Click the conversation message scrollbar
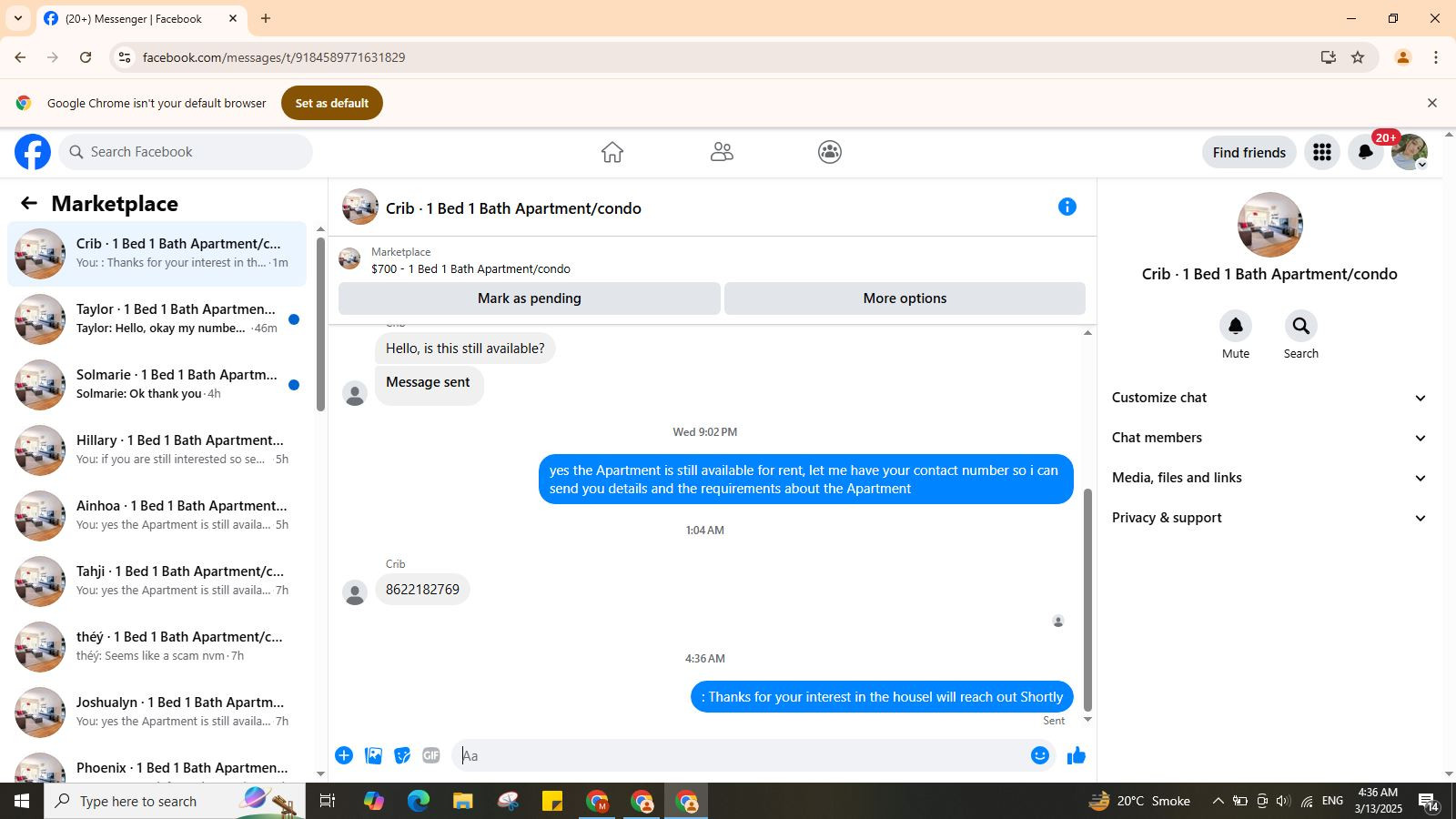 (1087, 601)
